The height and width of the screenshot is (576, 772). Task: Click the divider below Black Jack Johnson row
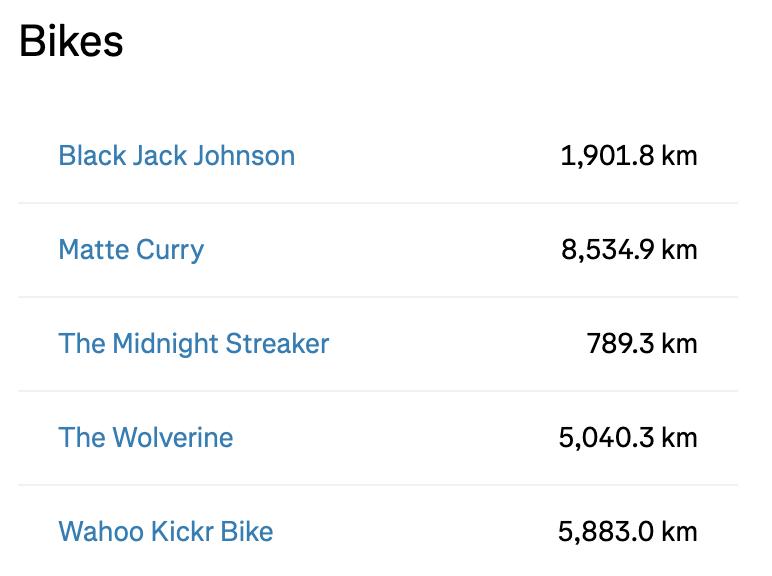[378, 203]
